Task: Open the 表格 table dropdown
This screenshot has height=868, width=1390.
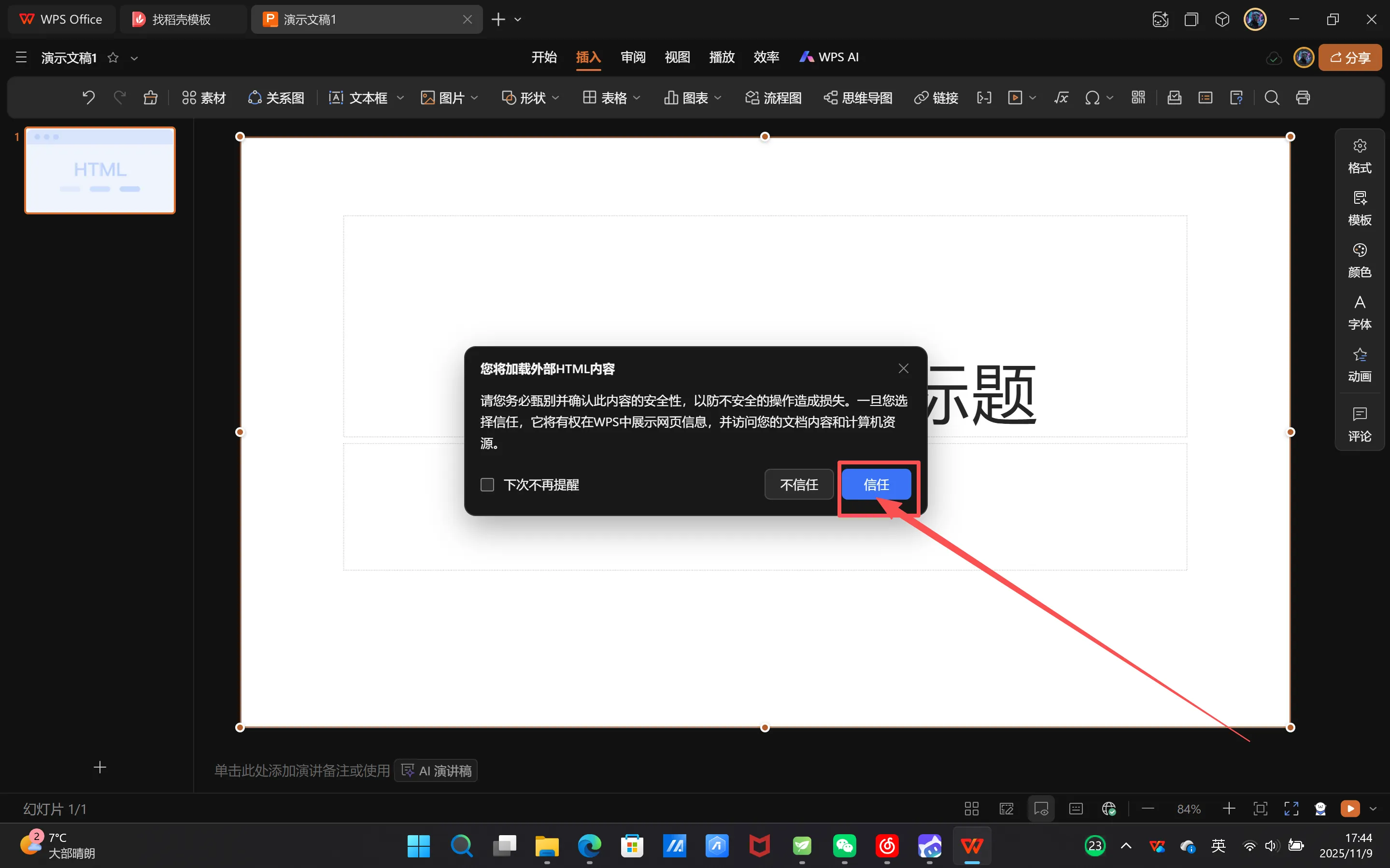Action: 636,98
